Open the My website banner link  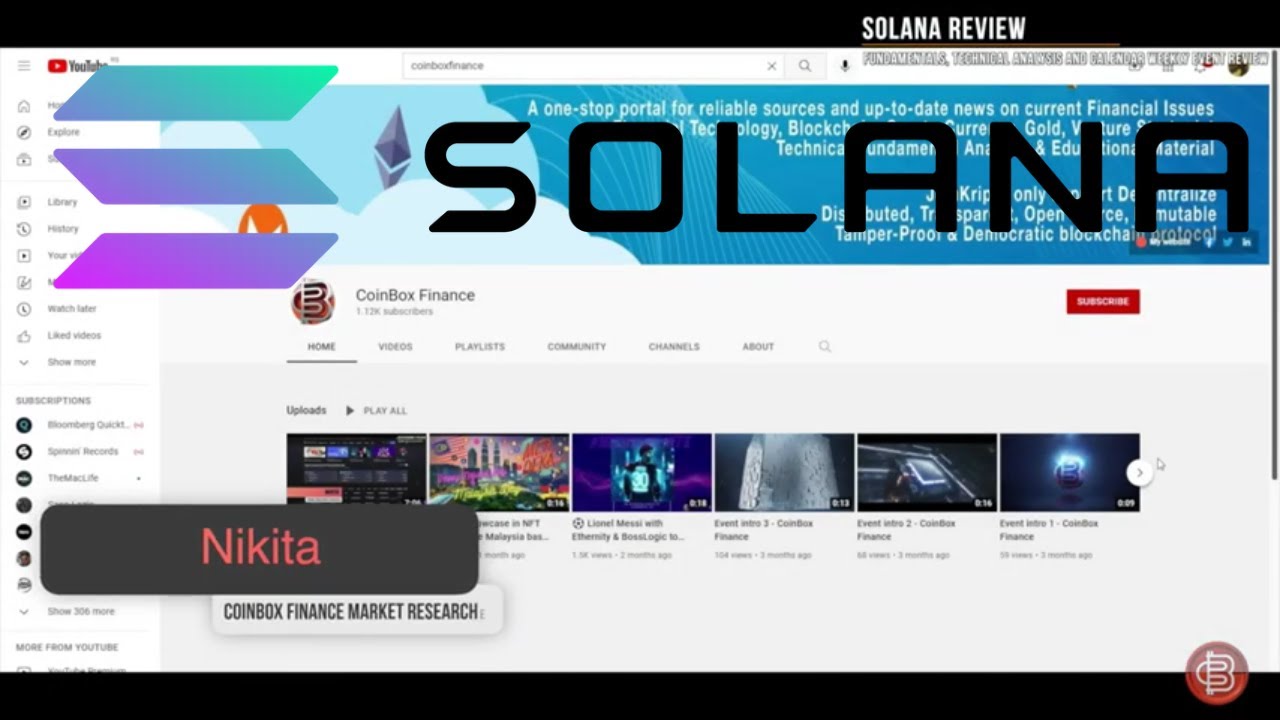click(x=1165, y=242)
